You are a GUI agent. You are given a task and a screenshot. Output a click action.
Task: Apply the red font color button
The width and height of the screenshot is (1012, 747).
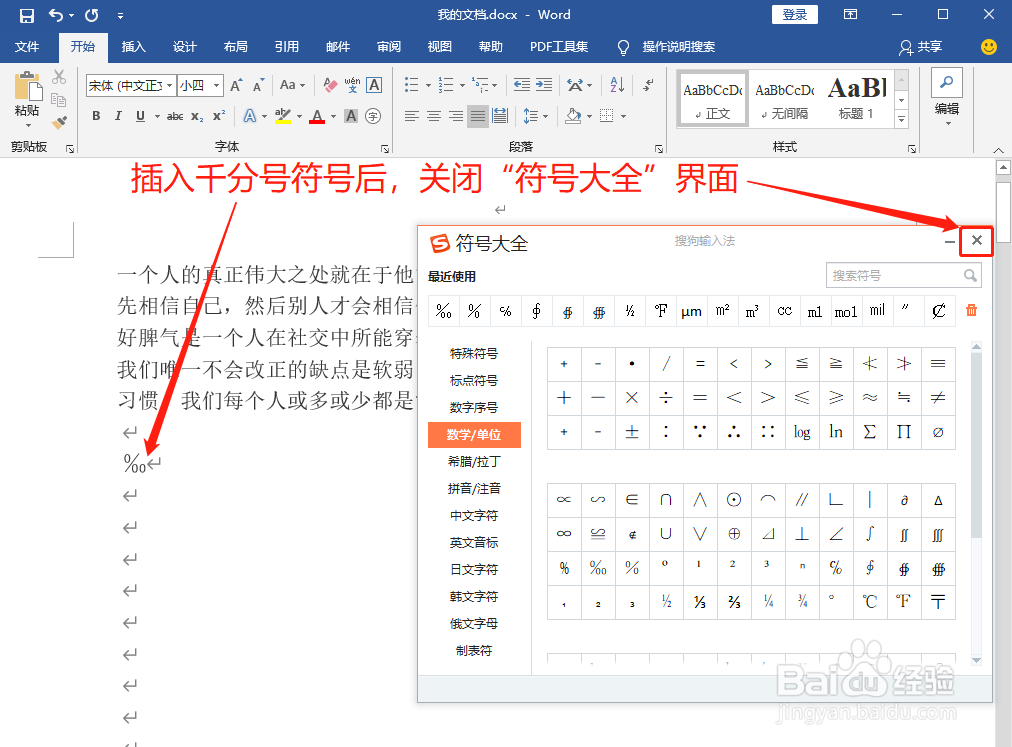click(x=317, y=116)
